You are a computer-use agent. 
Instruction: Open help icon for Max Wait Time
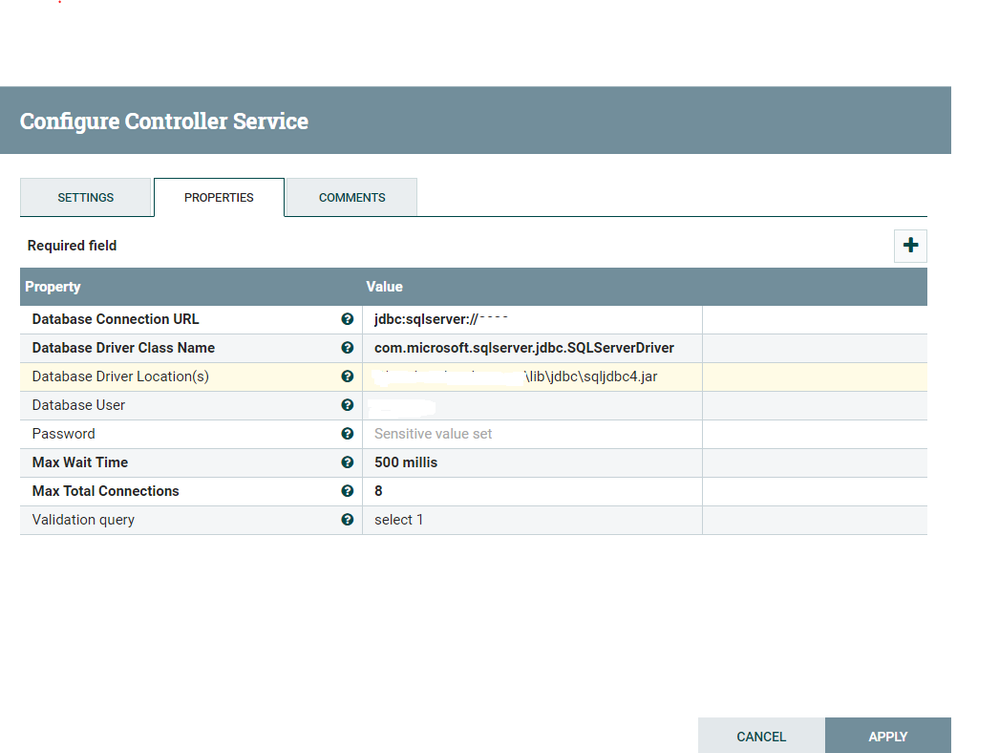click(347, 462)
